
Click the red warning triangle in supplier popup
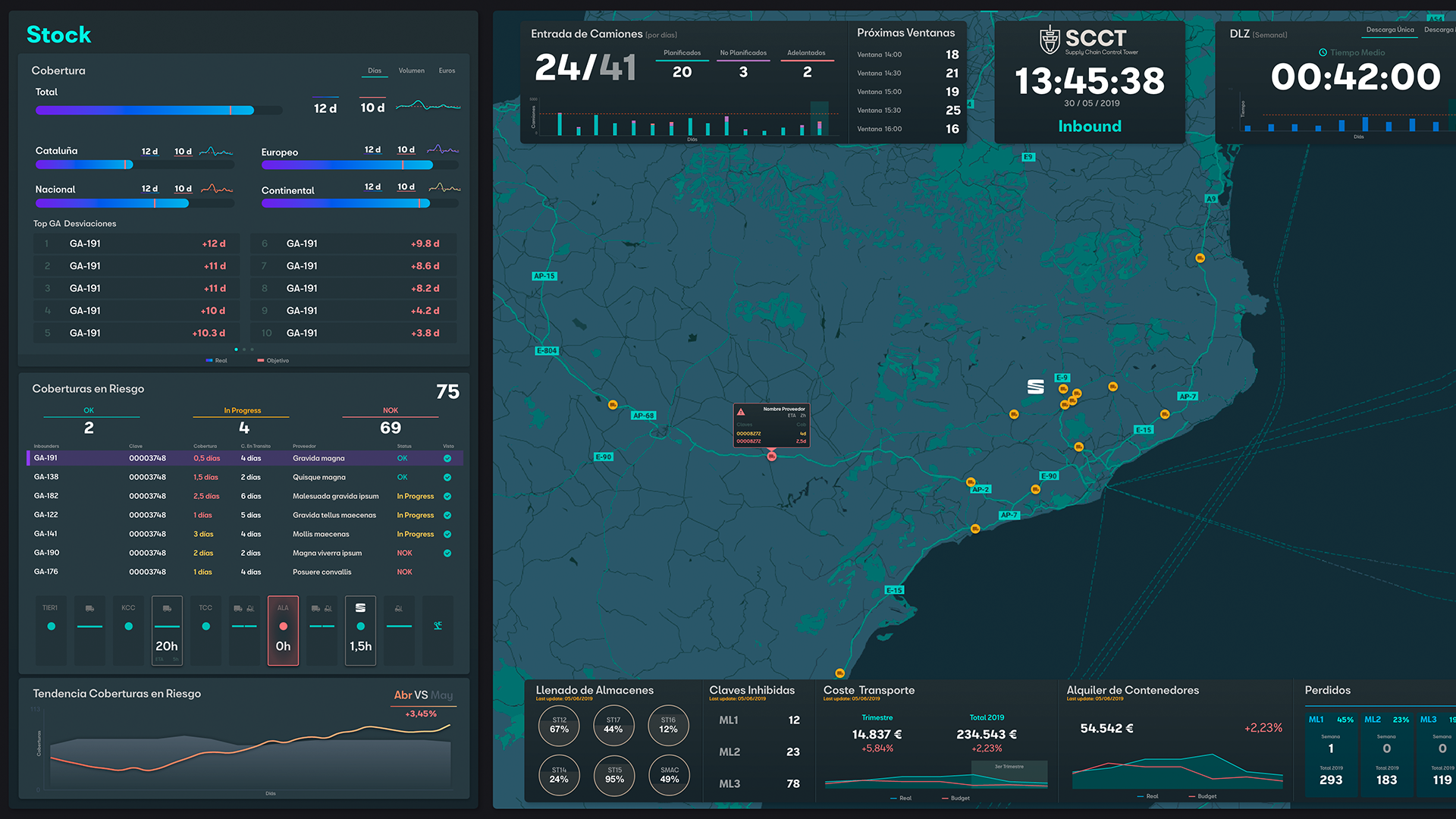[x=741, y=412]
